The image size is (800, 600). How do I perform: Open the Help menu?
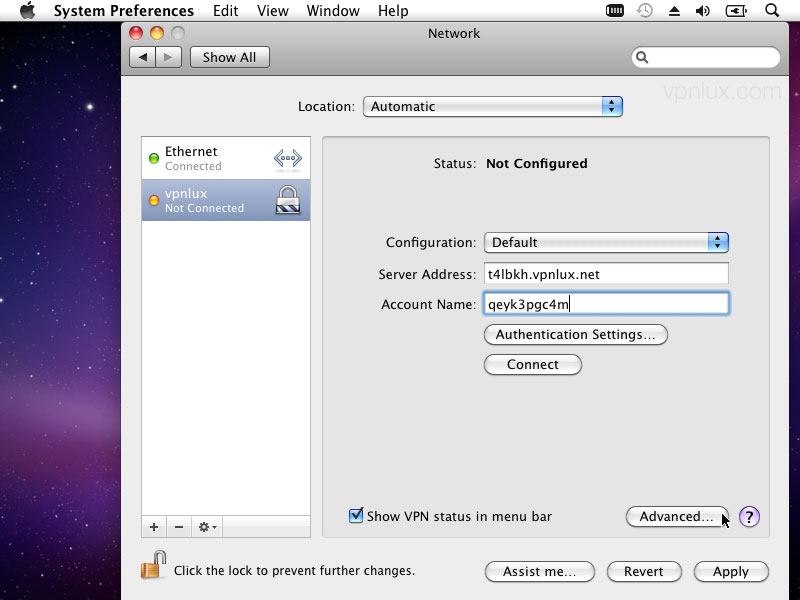pyautogui.click(x=393, y=11)
